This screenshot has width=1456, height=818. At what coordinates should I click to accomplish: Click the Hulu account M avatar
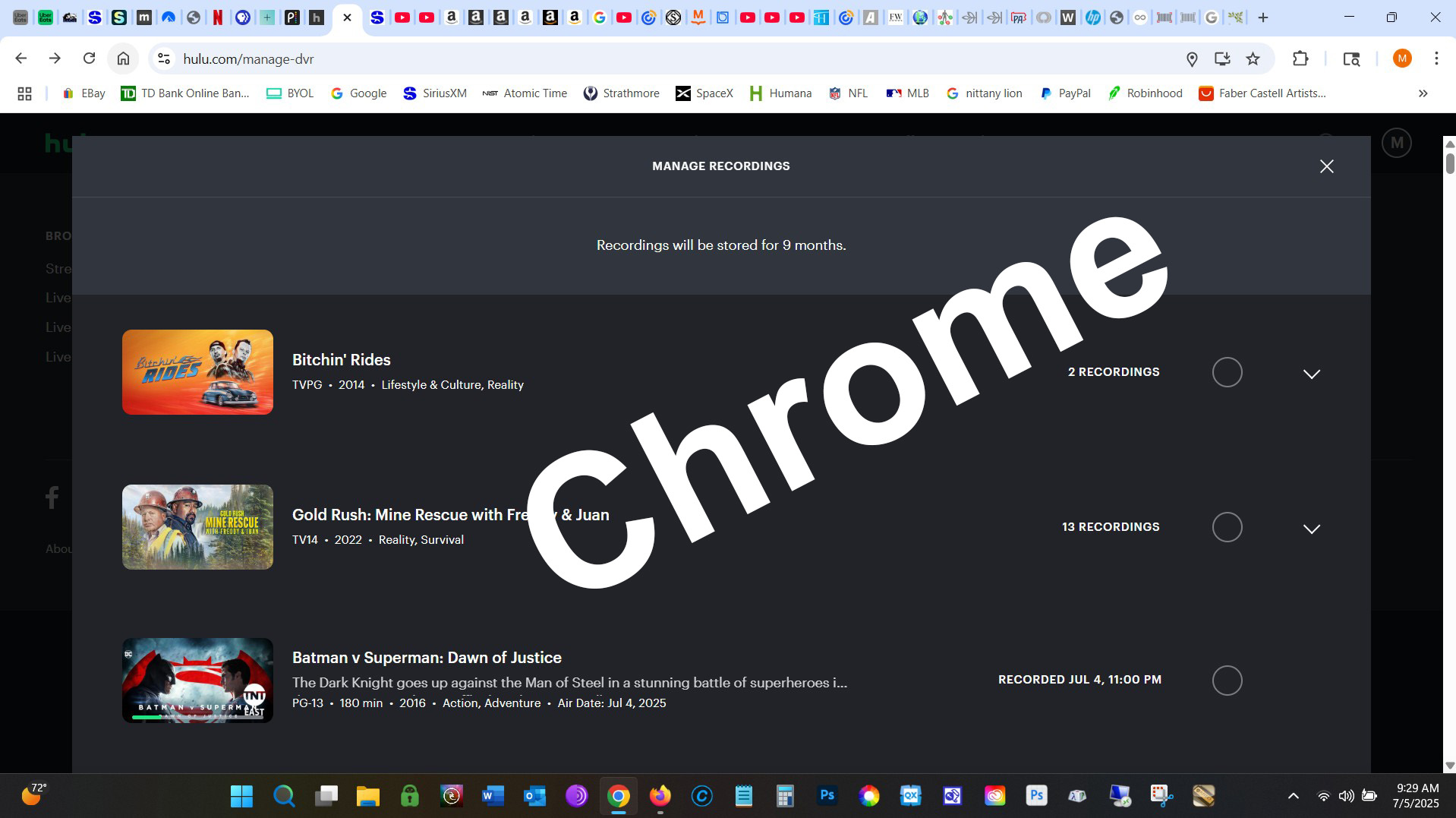pos(1396,143)
